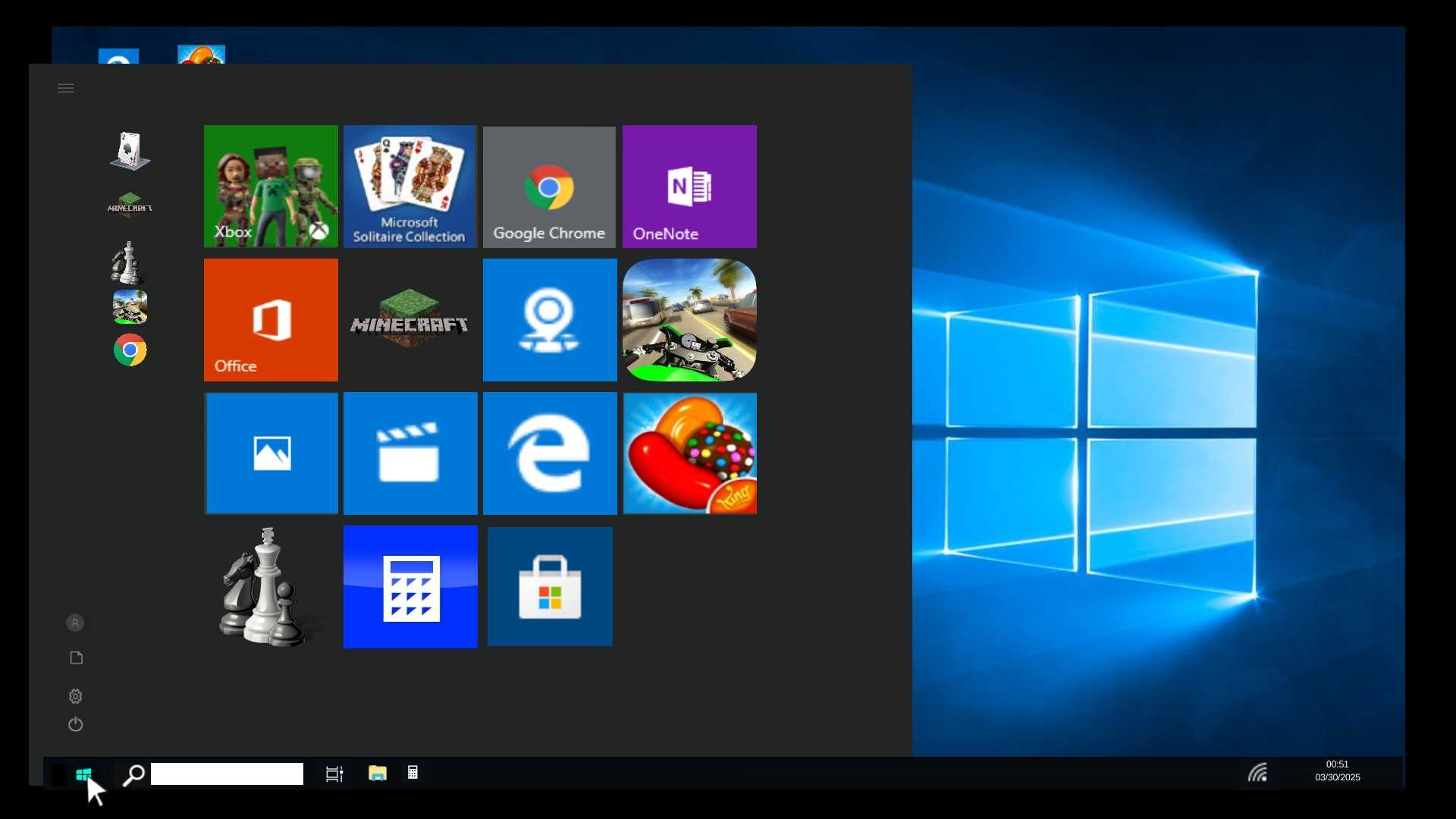Expand the Start hamburger menu
This screenshot has height=819, width=1456.
(66, 89)
